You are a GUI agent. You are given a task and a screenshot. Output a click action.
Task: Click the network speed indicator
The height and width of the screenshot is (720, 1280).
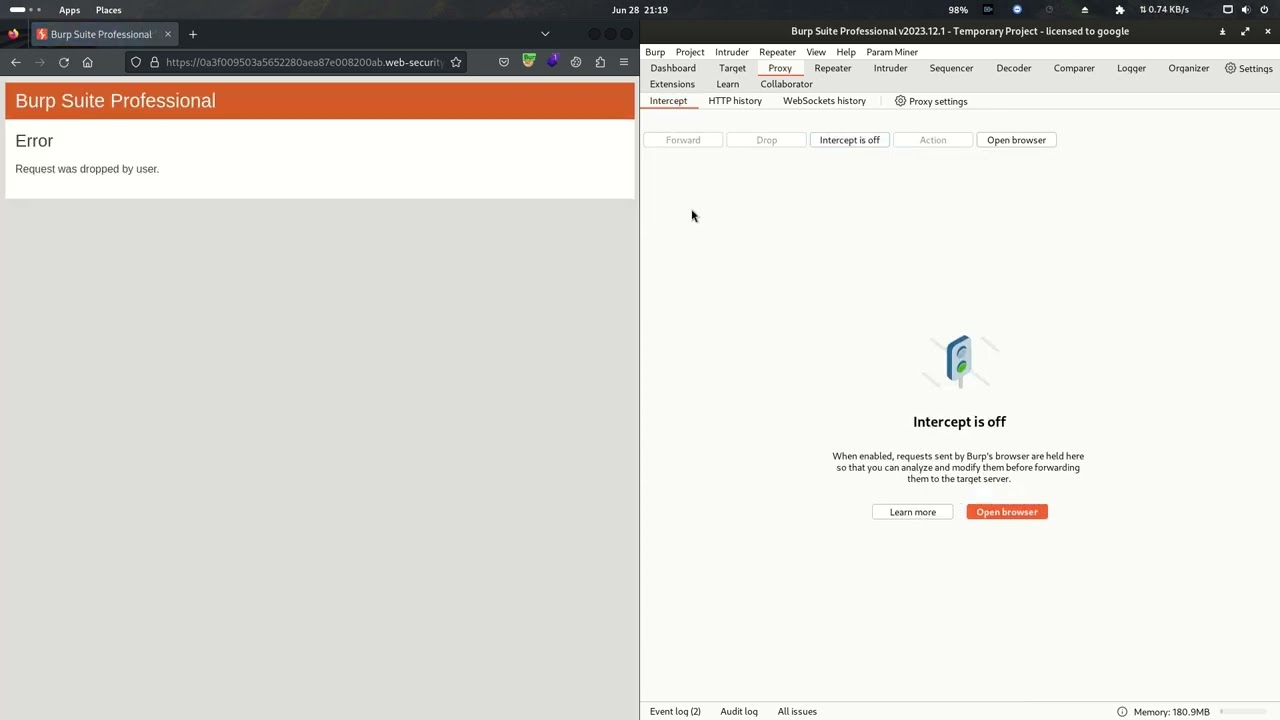pos(1164,10)
